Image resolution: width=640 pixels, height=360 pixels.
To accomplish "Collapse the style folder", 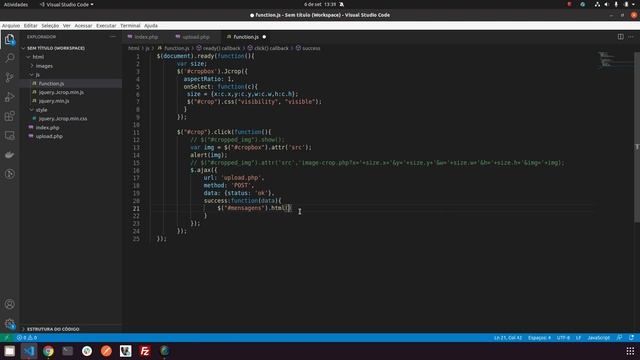I will (x=41, y=110).
